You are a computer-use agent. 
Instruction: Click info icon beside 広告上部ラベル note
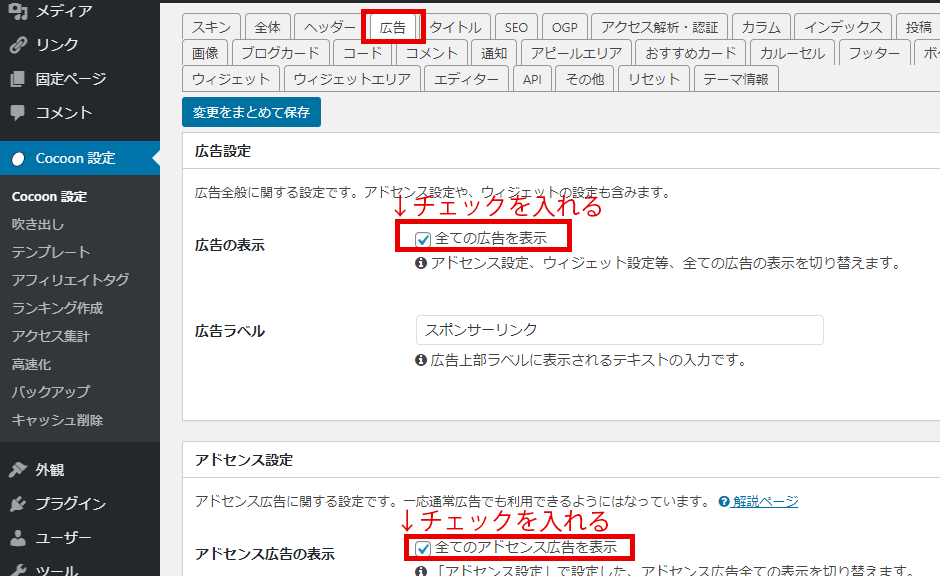[421, 360]
